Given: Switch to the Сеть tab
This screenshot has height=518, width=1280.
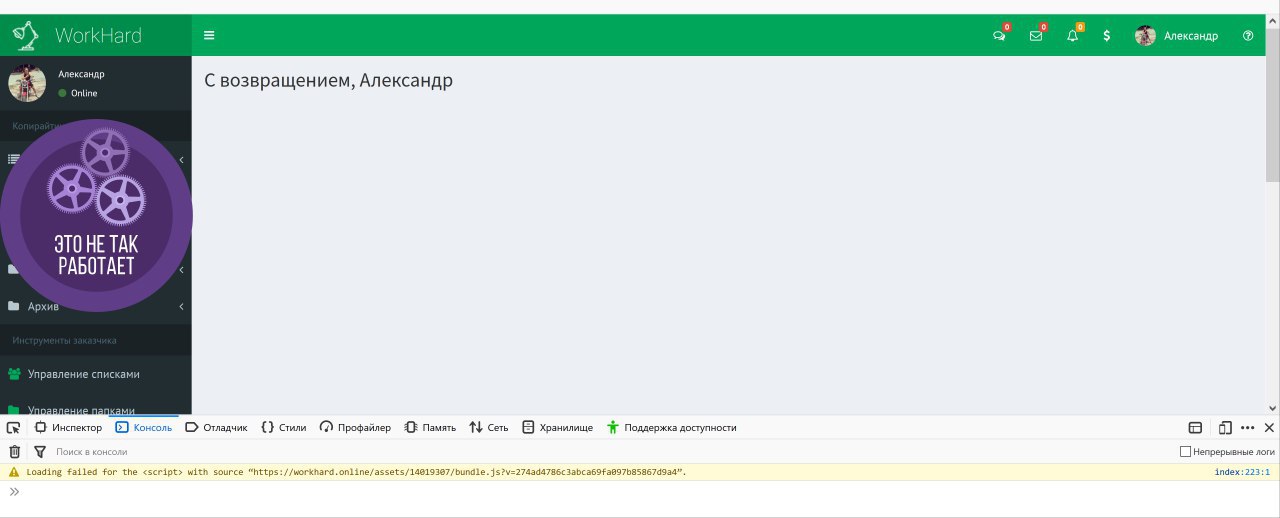Looking at the screenshot, I should pyautogui.click(x=489, y=427).
